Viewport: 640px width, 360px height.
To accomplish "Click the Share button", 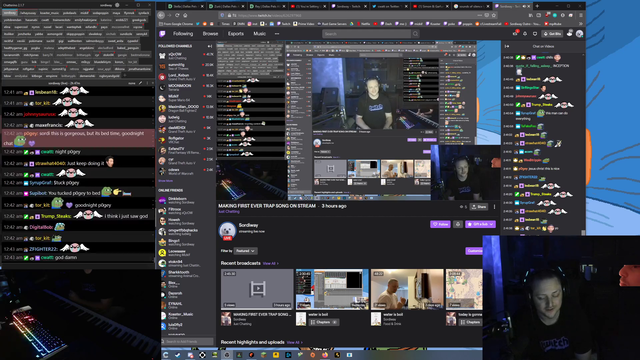I will [479, 207].
